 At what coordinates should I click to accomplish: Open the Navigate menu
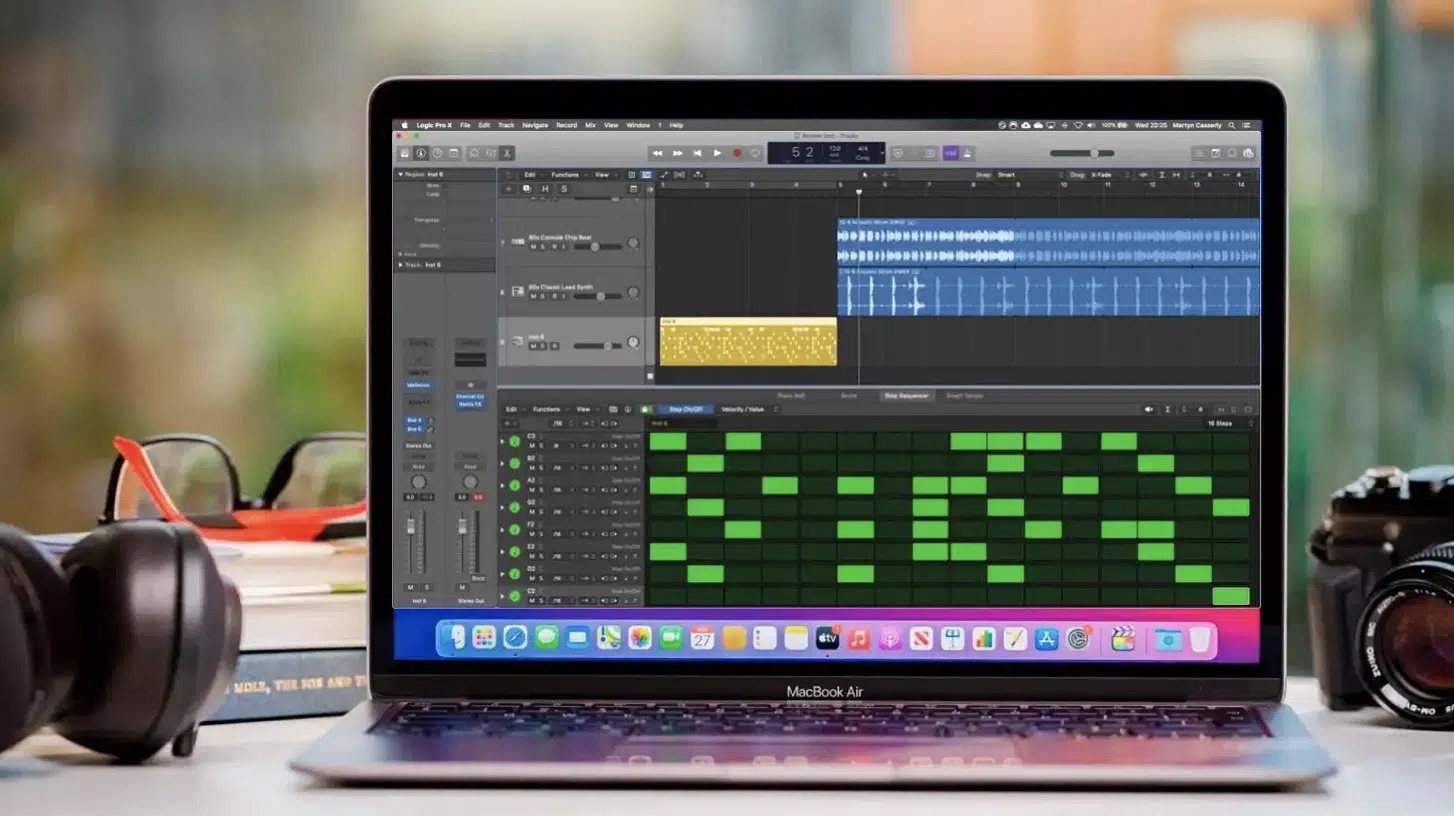coord(535,125)
